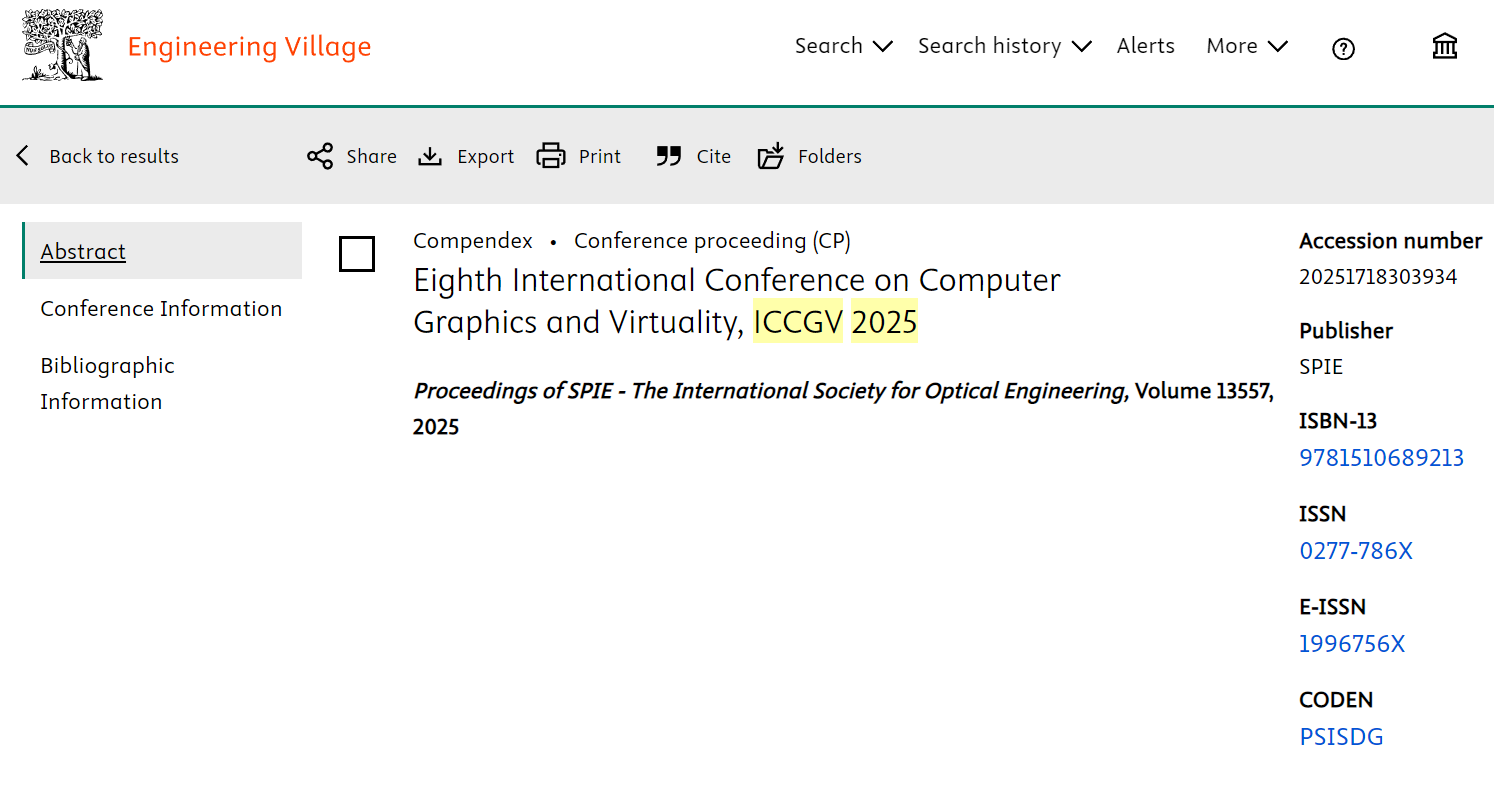Click the CODEN PSISDG link
The height and width of the screenshot is (795, 1494).
[1340, 737]
